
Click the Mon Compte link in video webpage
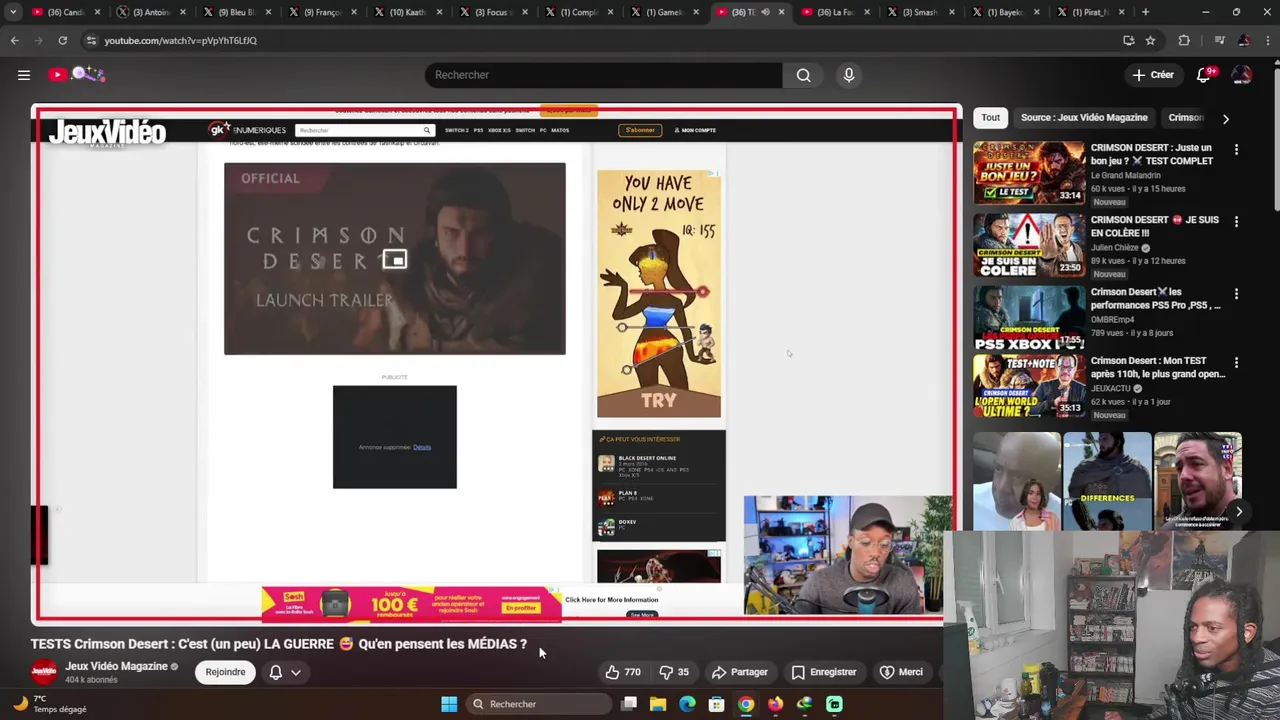tap(695, 130)
